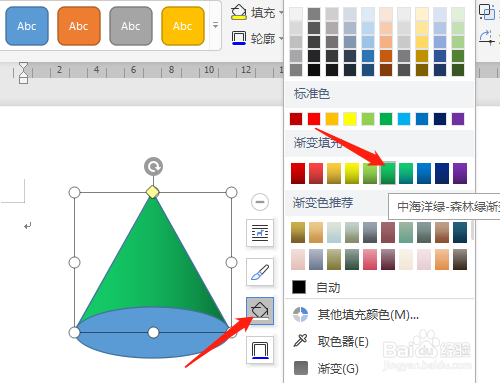Pick the dark brown recommended gradient in second row
This screenshot has height=383, width=500.
[x=460, y=259]
